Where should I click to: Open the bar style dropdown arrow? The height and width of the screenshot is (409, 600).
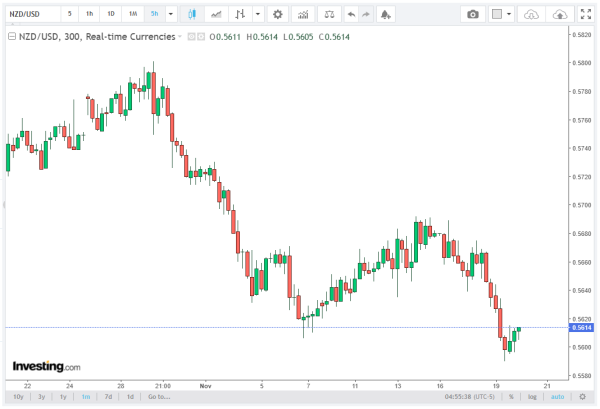tap(258, 15)
